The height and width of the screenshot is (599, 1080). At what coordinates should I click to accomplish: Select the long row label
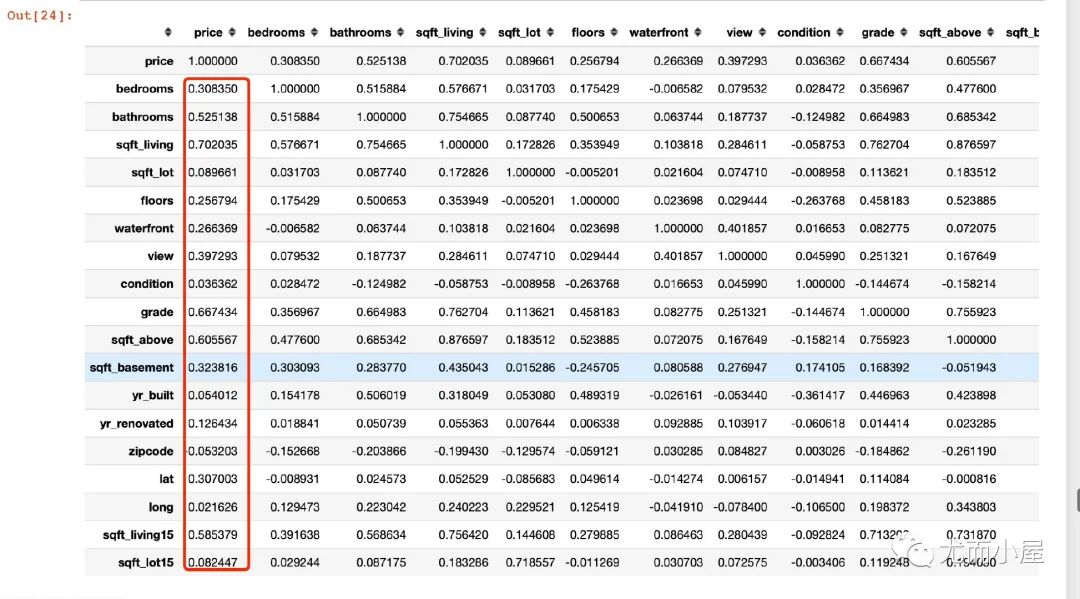pyautogui.click(x=161, y=507)
